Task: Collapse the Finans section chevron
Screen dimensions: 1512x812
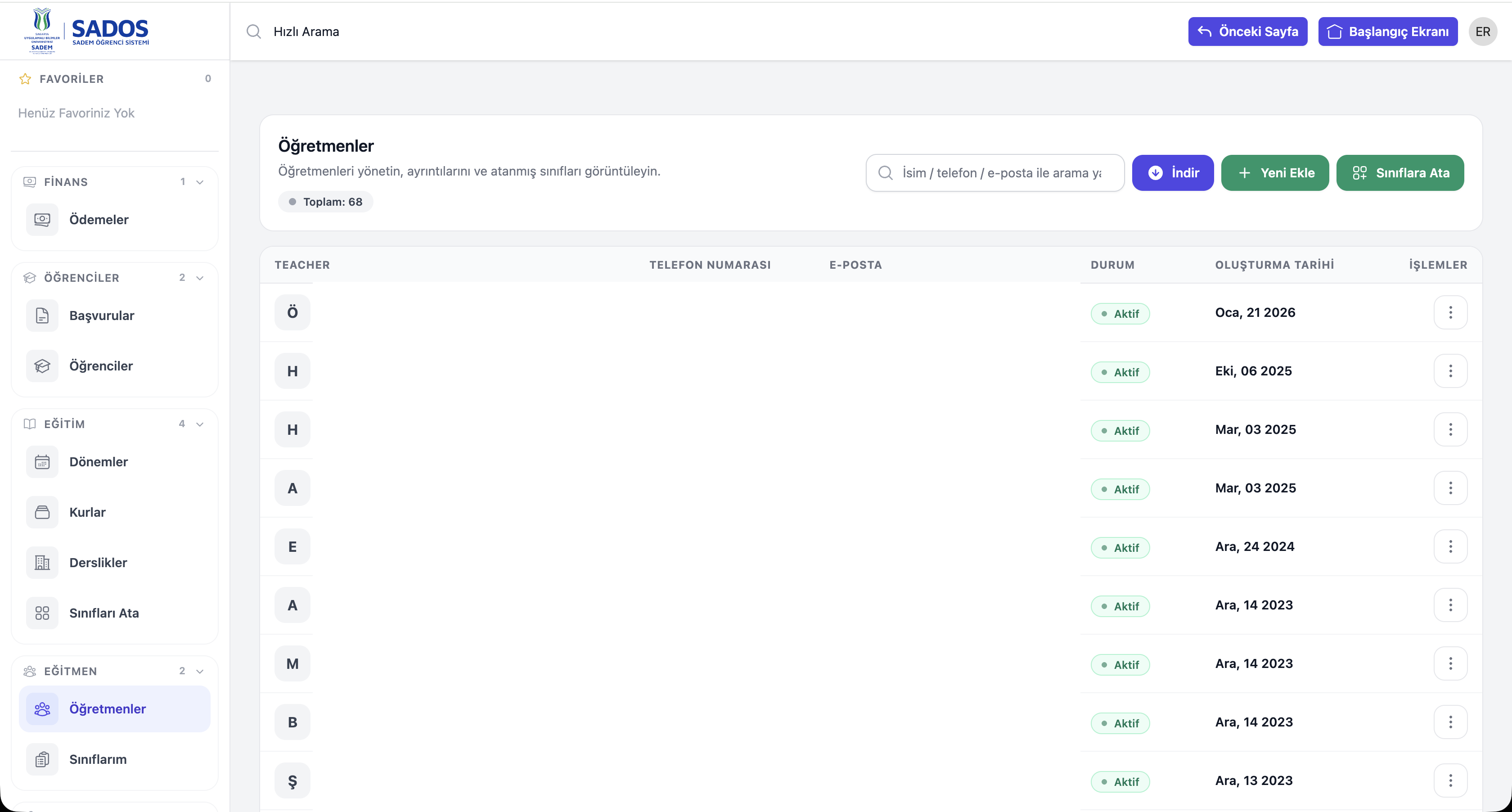Action: 200,182
